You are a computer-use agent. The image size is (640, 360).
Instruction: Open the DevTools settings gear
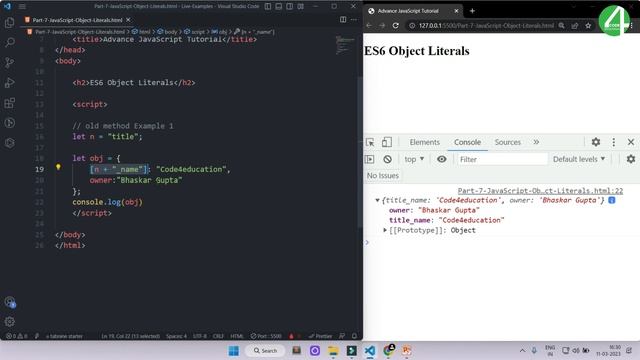pyautogui.click(x=596, y=142)
